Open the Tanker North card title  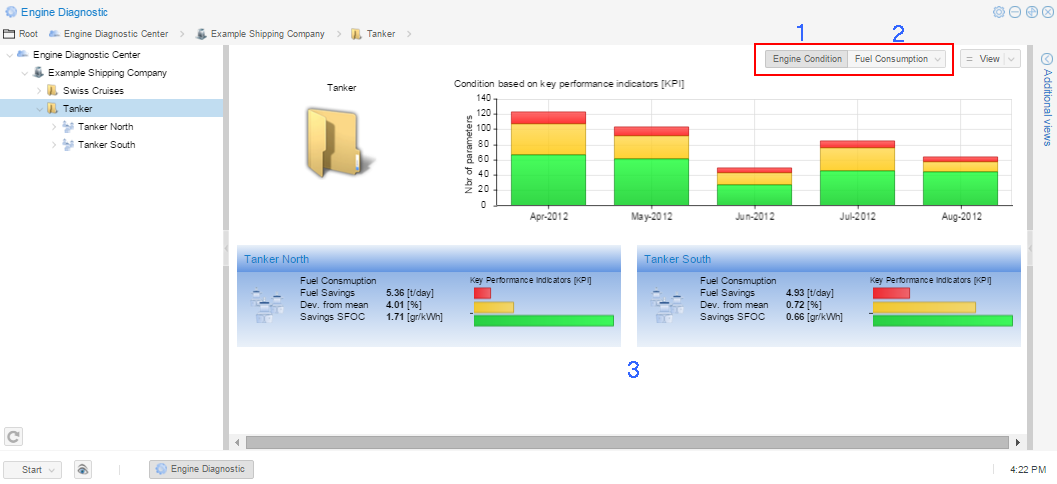coord(276,259)
